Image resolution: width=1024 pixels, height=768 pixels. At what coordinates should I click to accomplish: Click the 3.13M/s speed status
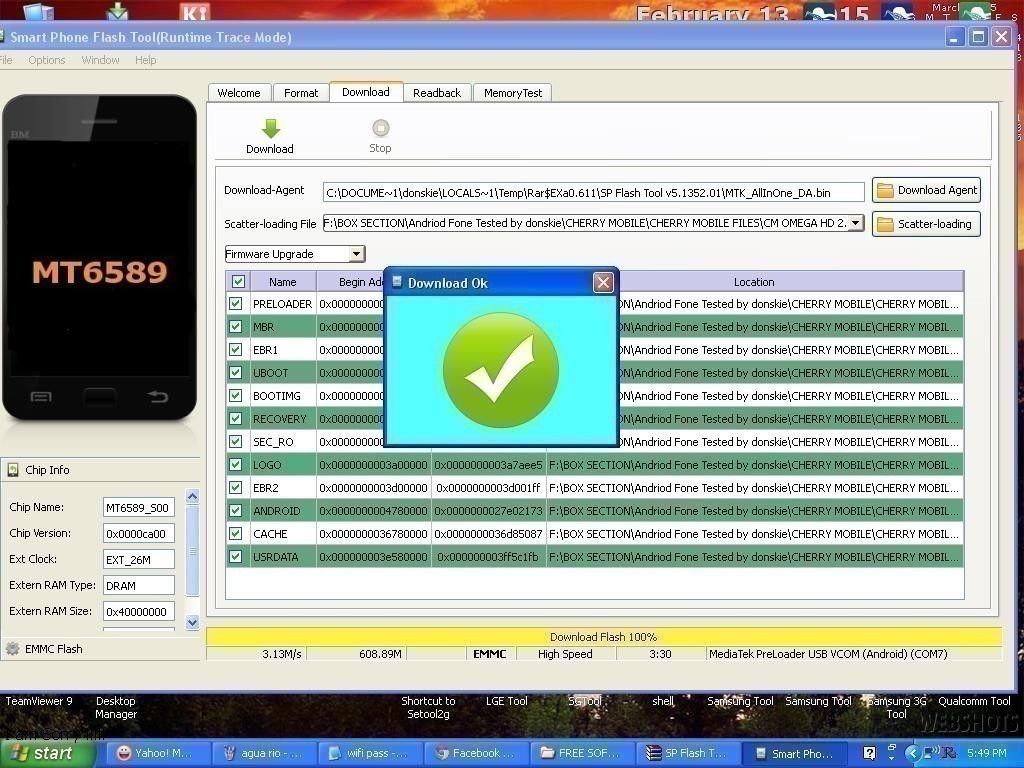point(281,654)
